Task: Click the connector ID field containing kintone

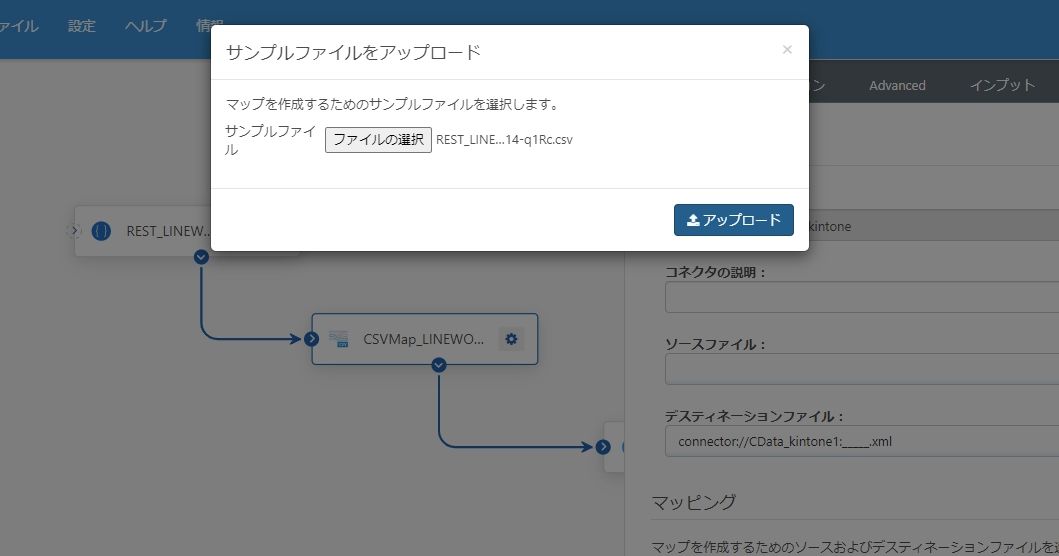Action: tap(932, 226)
